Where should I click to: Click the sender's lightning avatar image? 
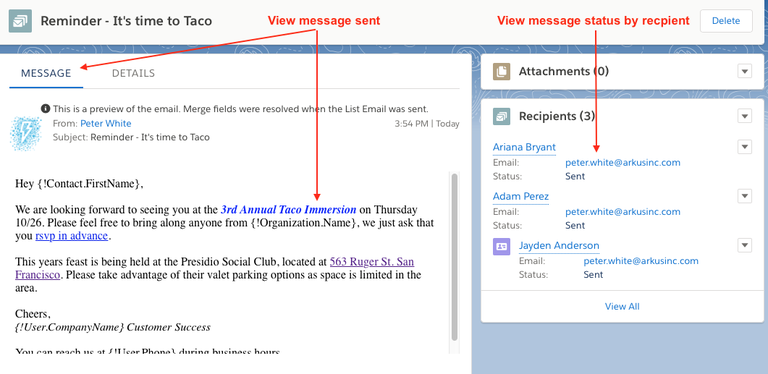[25, 133]
